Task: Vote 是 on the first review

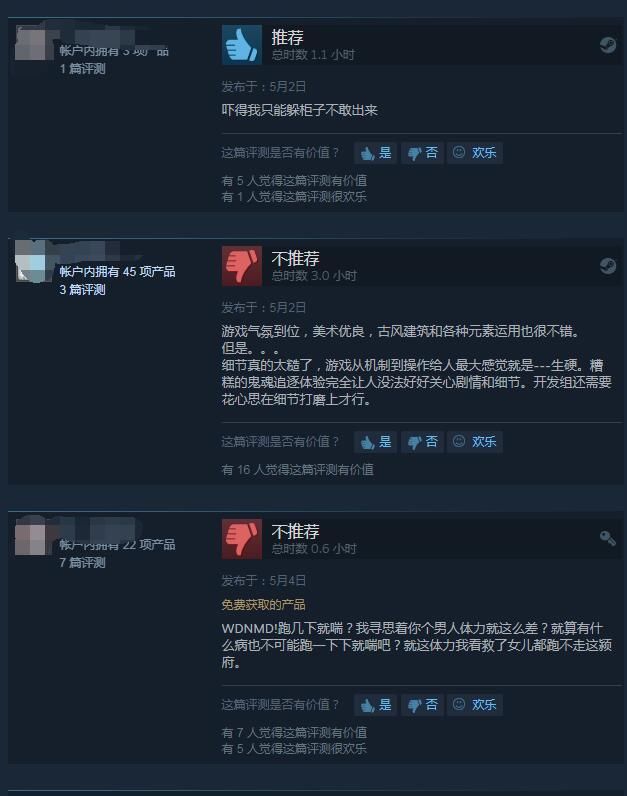Action: pyautogui.click(x=376, y=153)
